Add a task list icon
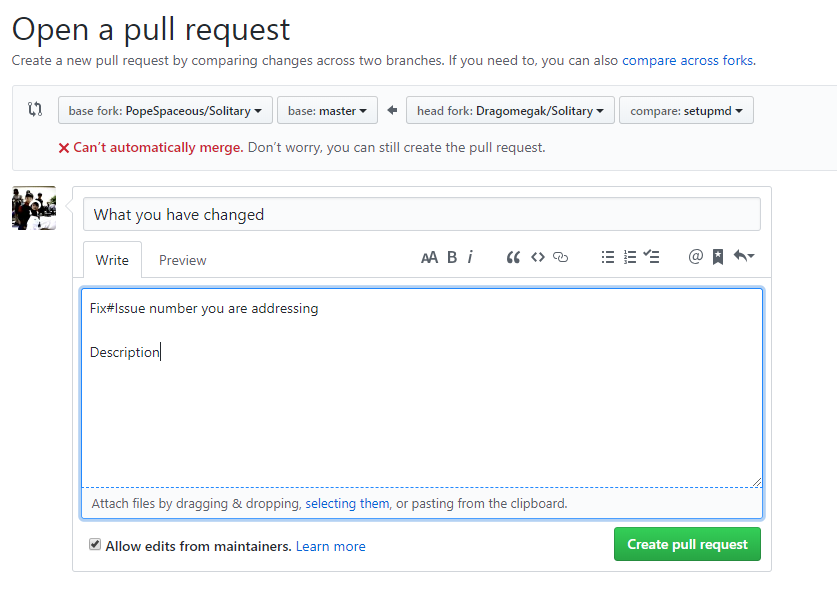 click(651, 257)
